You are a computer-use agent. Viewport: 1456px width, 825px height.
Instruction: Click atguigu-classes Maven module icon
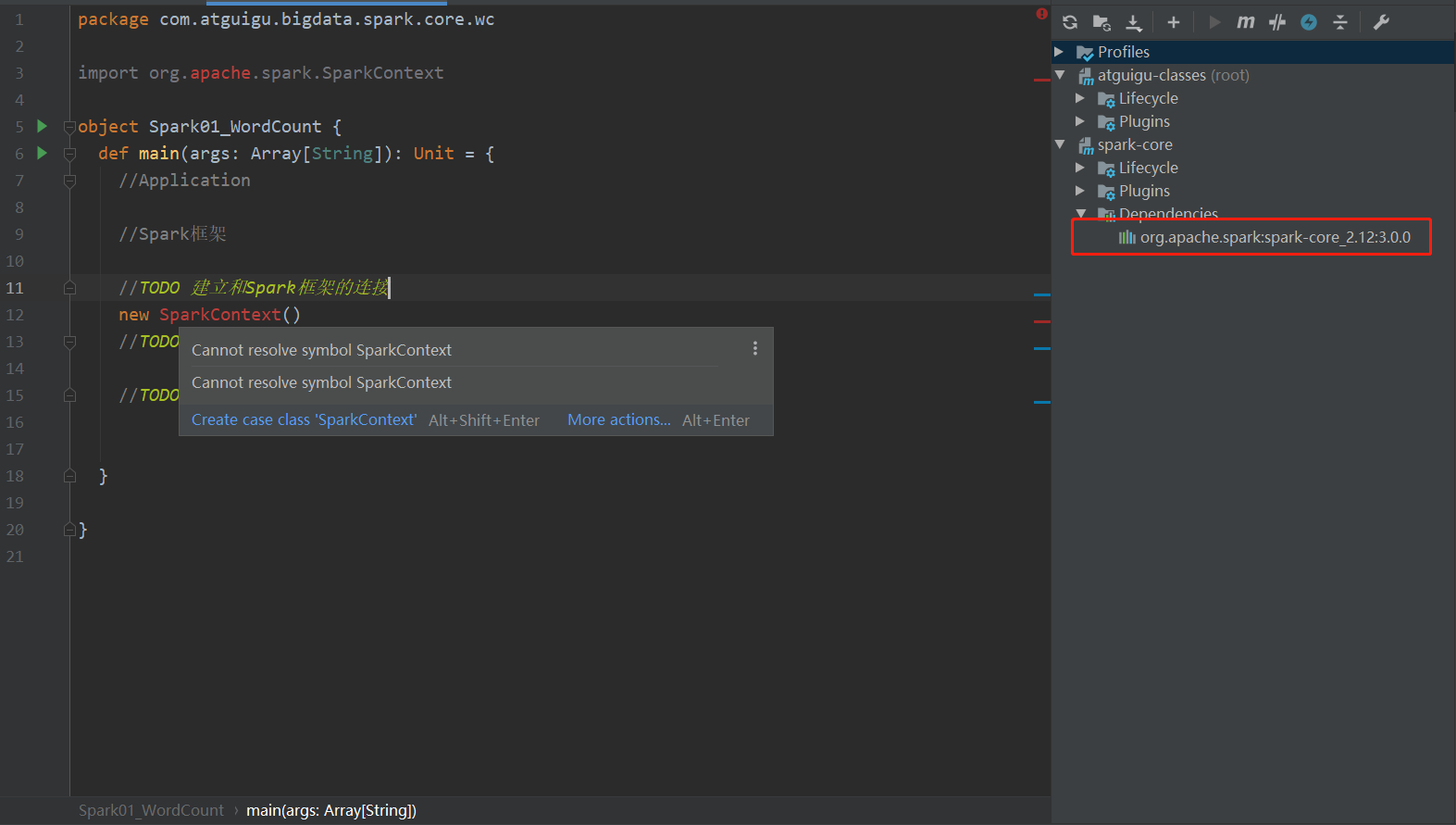click(x=1086, y=76)
